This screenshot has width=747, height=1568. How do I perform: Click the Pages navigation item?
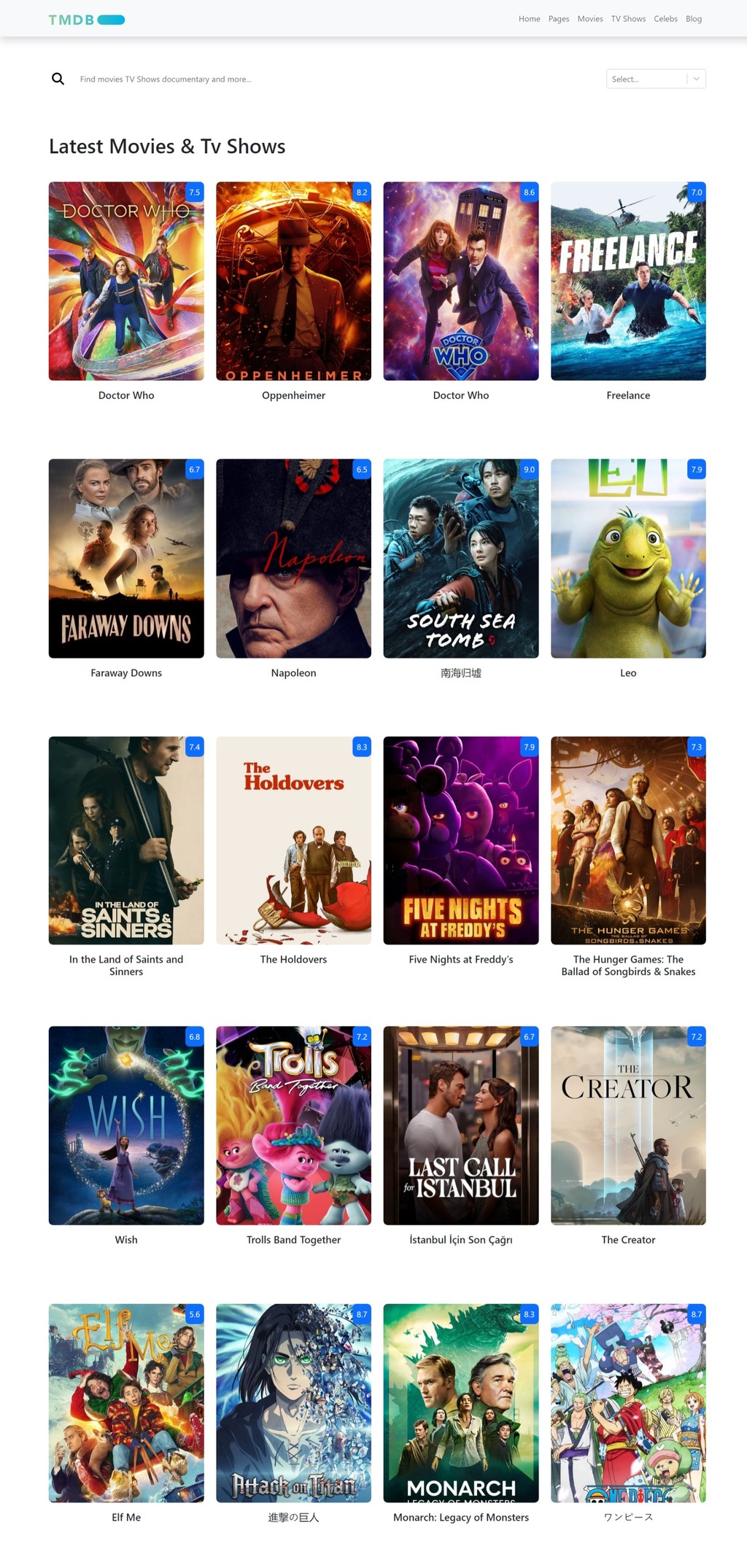559,19
